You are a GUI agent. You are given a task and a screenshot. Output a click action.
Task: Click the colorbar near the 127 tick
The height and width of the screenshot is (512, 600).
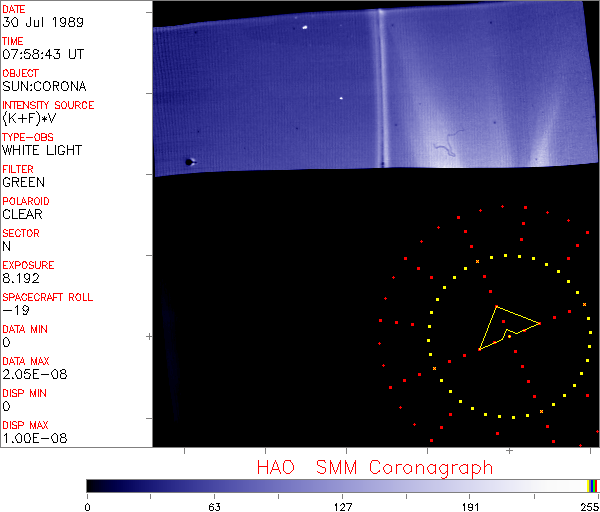pos(342,485)
